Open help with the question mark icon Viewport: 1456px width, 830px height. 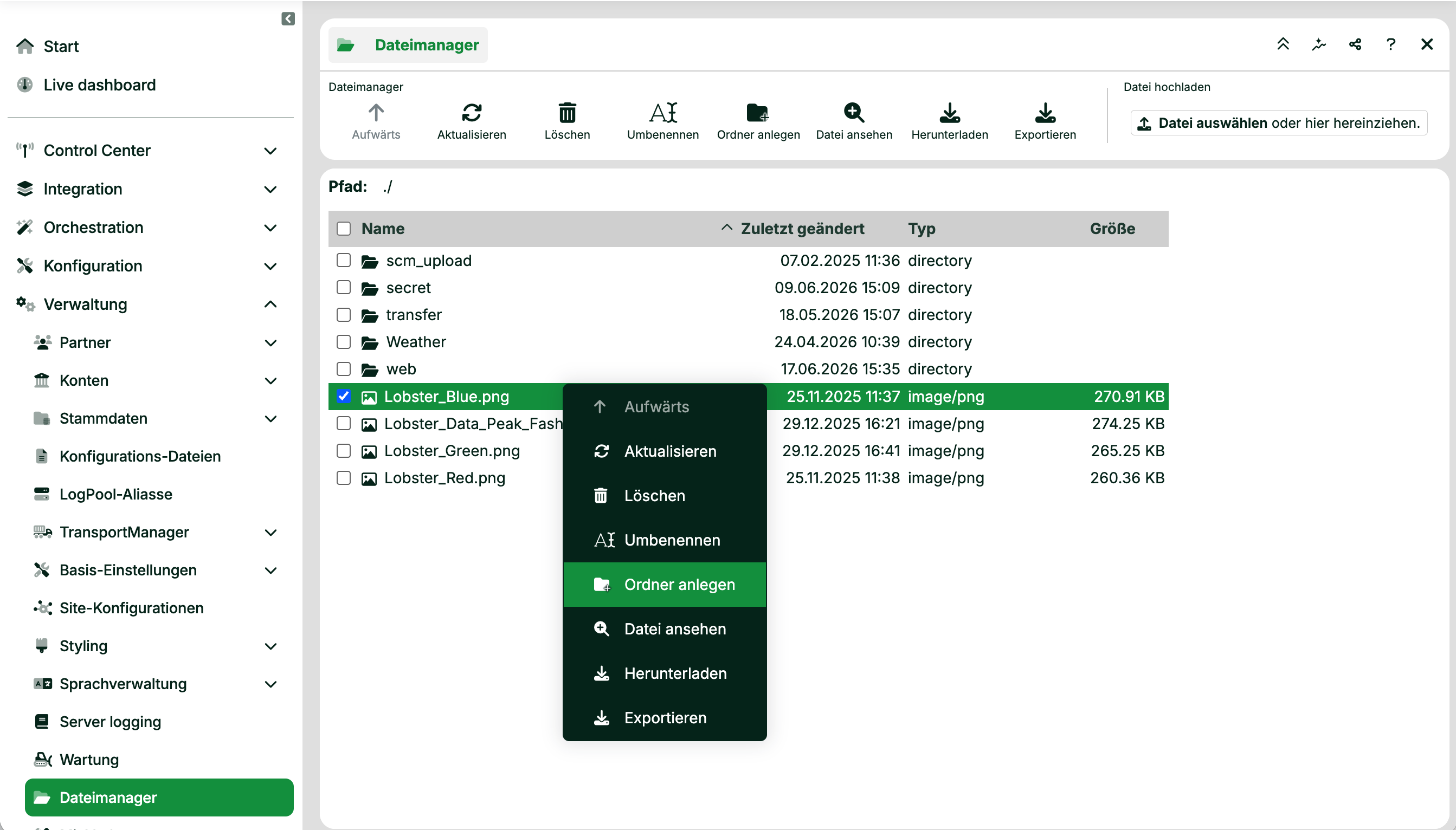click(1390, 44)
